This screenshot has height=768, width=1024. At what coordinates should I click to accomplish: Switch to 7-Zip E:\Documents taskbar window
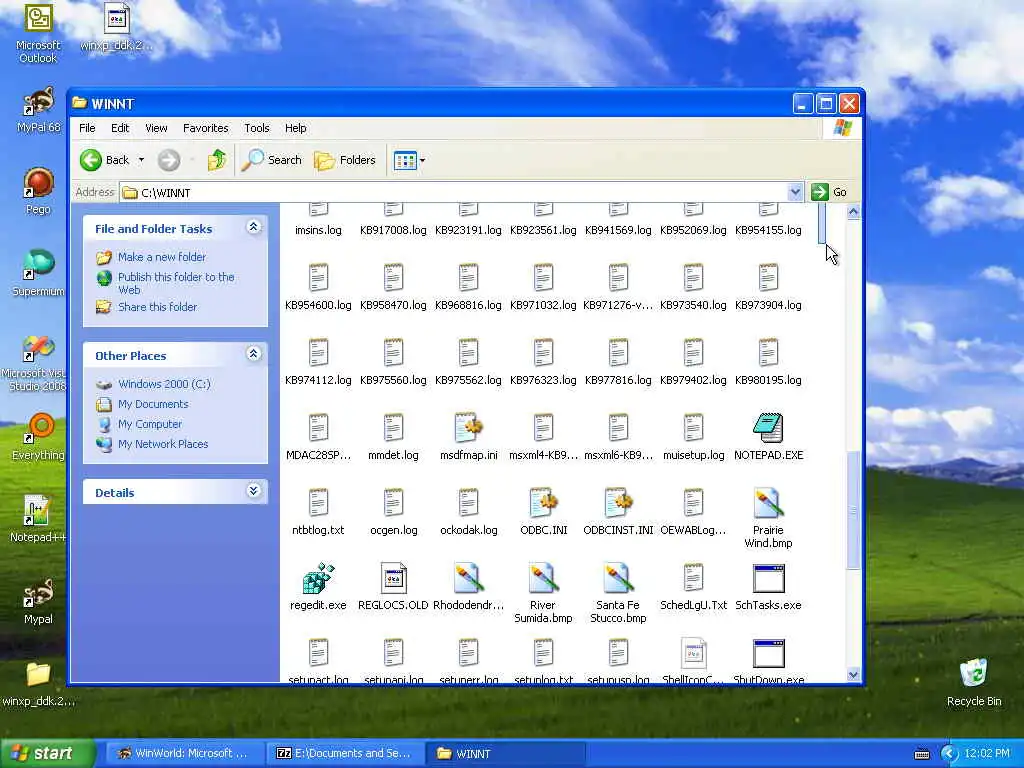point(345,753)
